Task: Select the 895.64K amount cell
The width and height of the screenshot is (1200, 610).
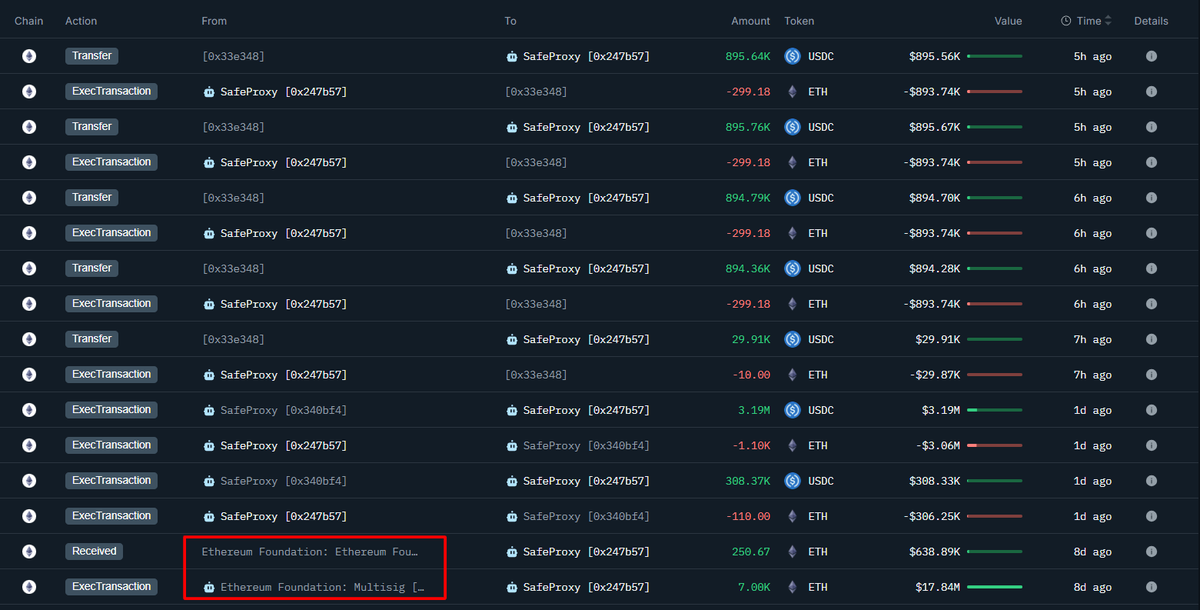Action: 748,56
